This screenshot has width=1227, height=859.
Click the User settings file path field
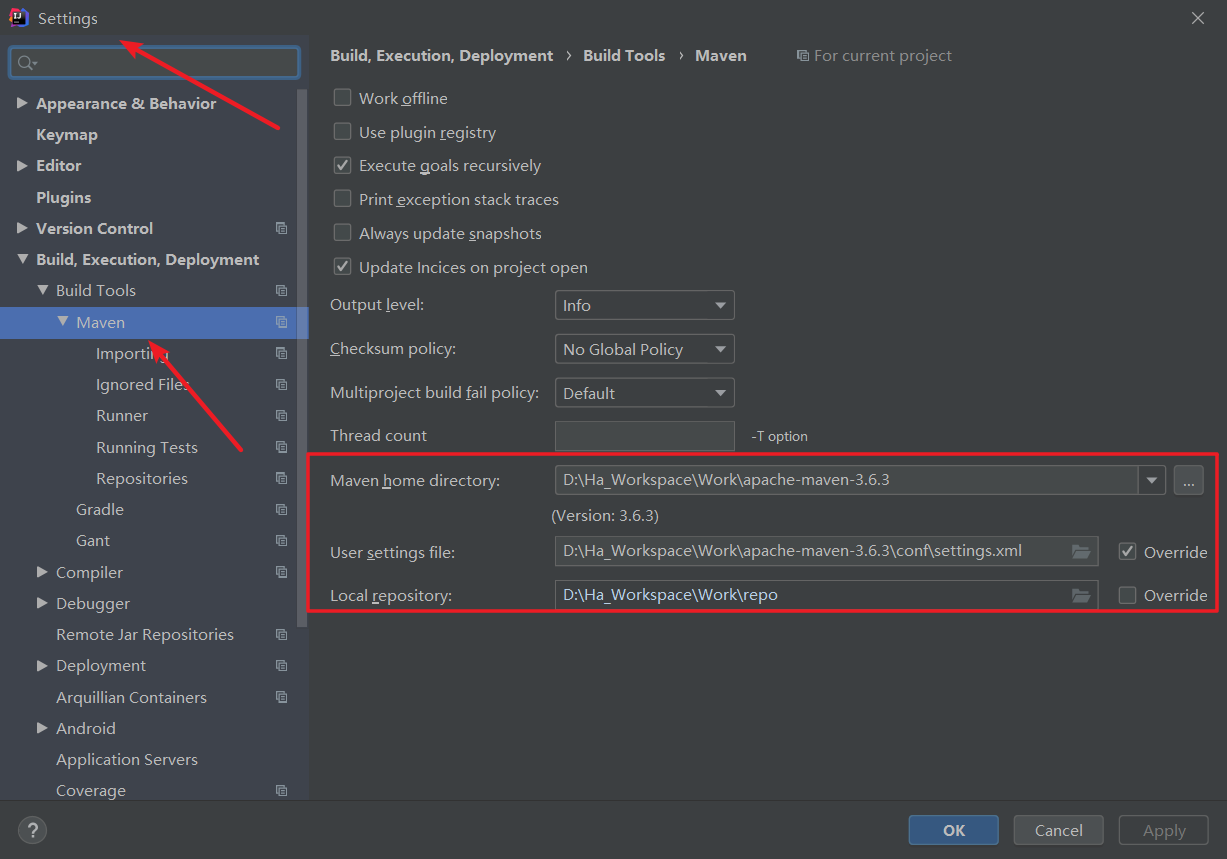(x=826, y=551)
